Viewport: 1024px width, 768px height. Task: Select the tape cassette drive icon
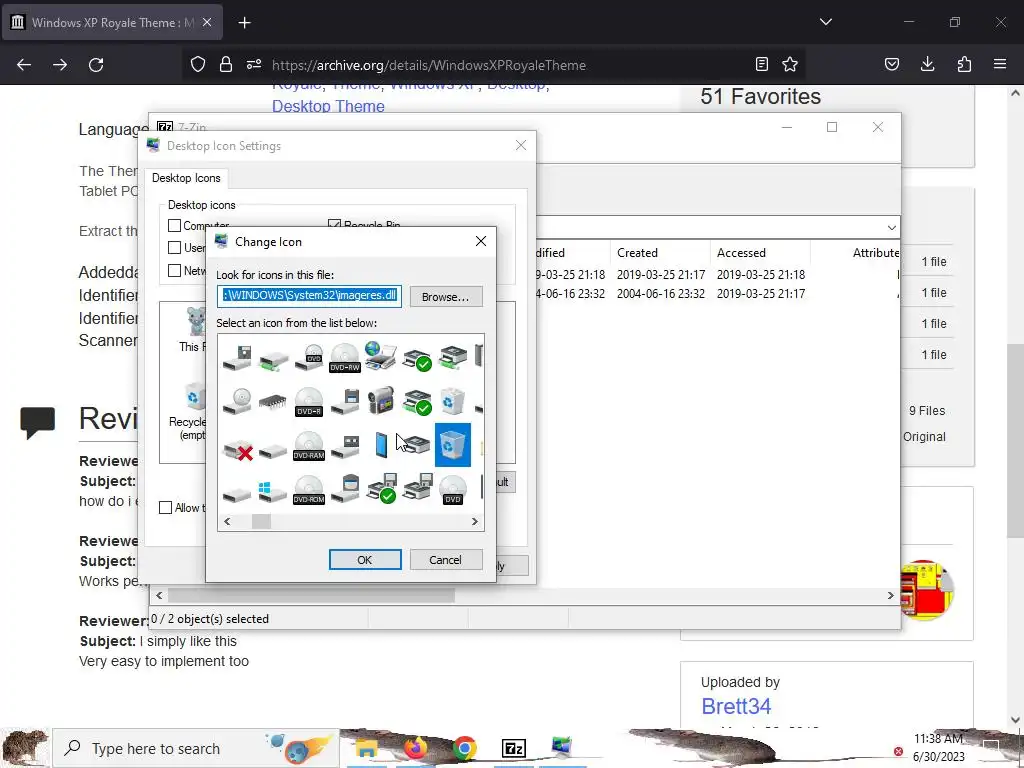345,445
